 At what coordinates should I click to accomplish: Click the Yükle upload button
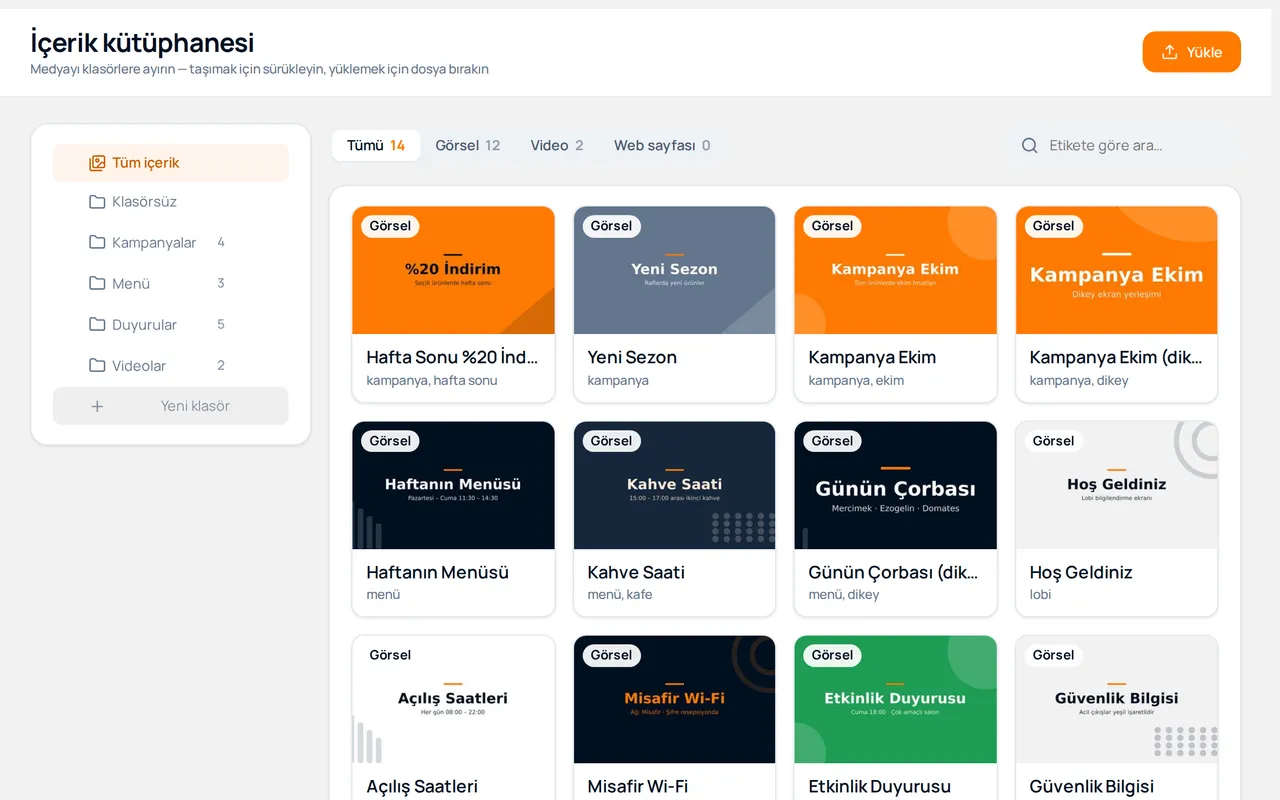coord(1192,52)
